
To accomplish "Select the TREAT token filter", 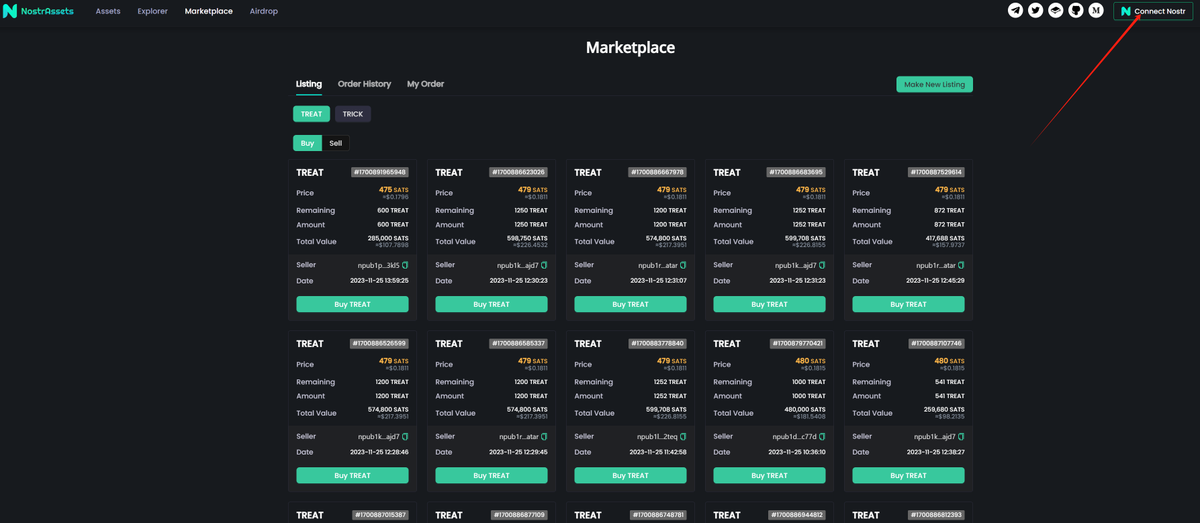I will (311, 114).
